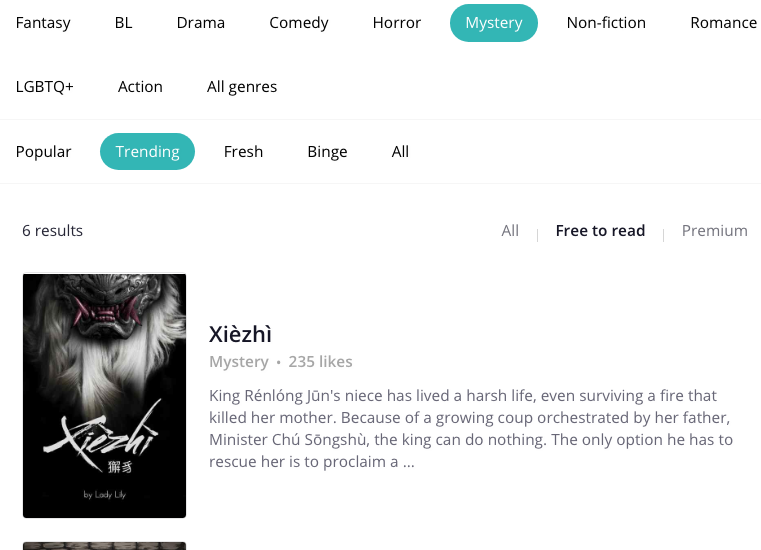Click the highlighted Mystery genre pill

coord(494,23)
